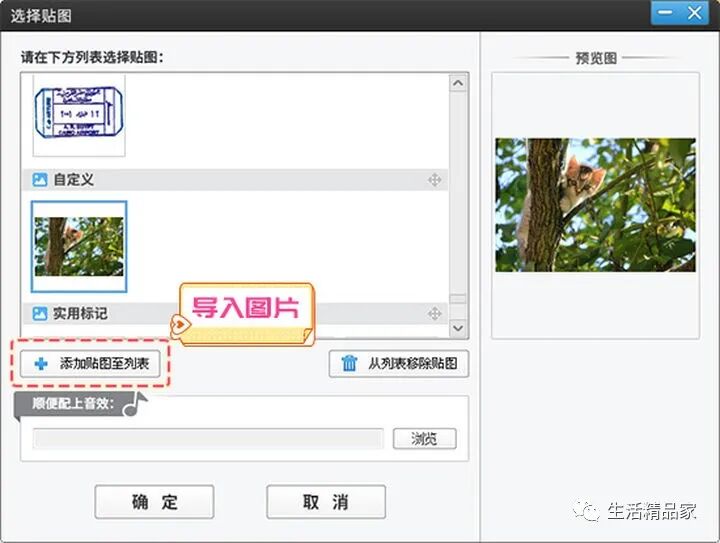This screenshot has height=543, width=720.
Task: Click the 请在下方列表选择贴图 label
Action: click(x=92, y=57)
